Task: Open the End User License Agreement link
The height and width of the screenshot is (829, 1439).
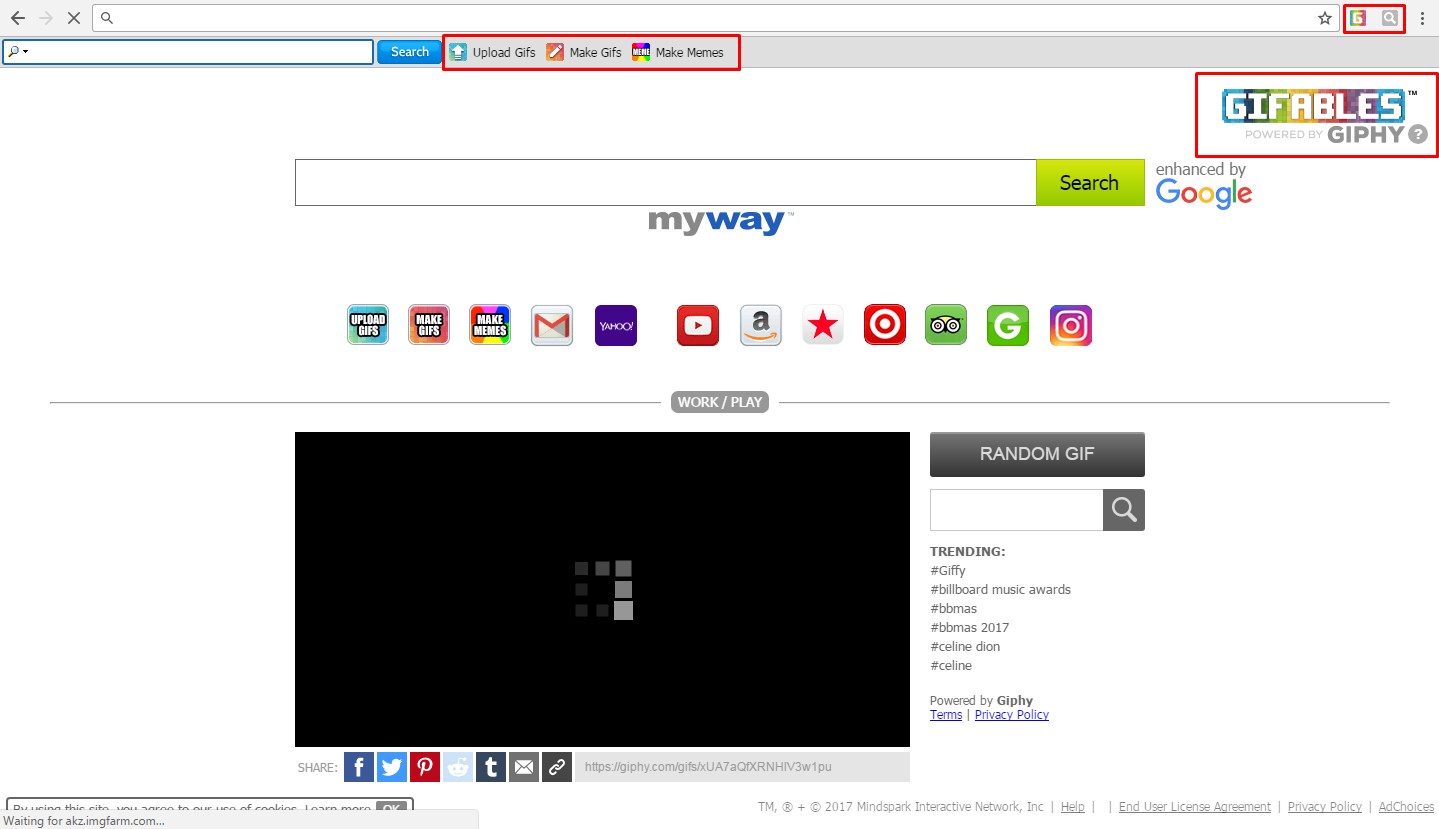Action: point(1195,807)
